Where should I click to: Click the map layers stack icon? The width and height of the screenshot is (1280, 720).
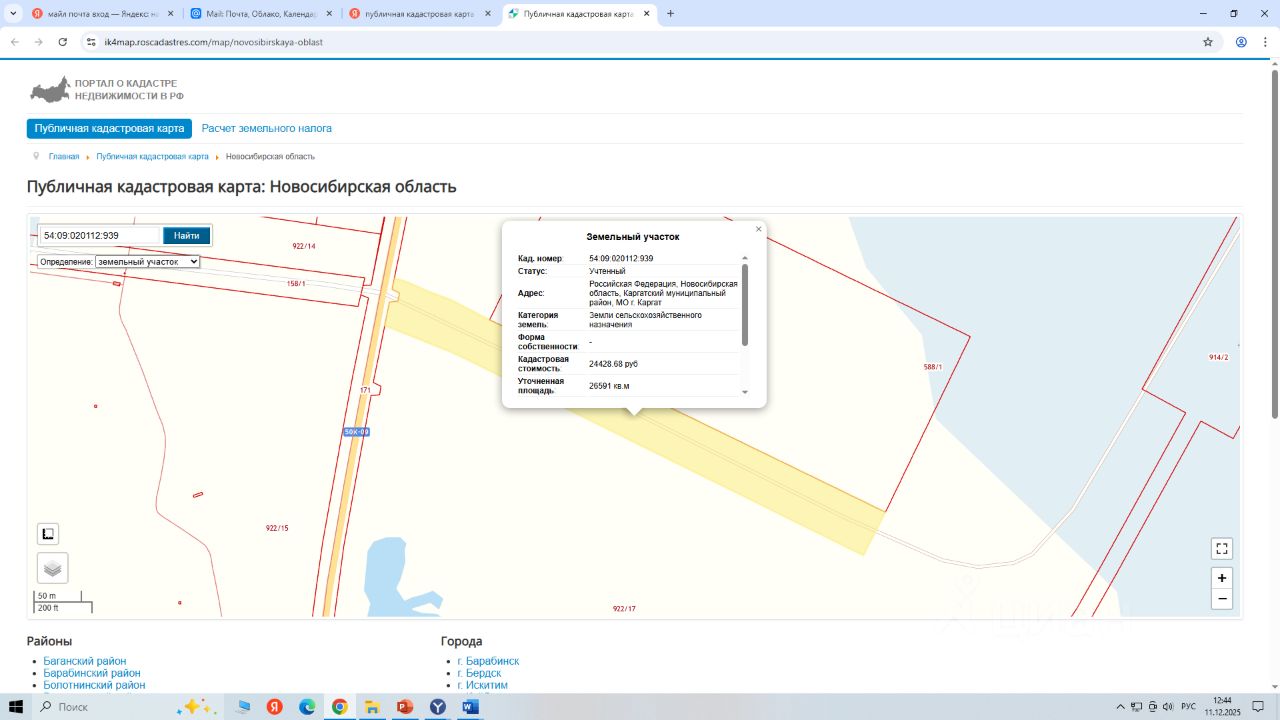click(x=52, y=568)
